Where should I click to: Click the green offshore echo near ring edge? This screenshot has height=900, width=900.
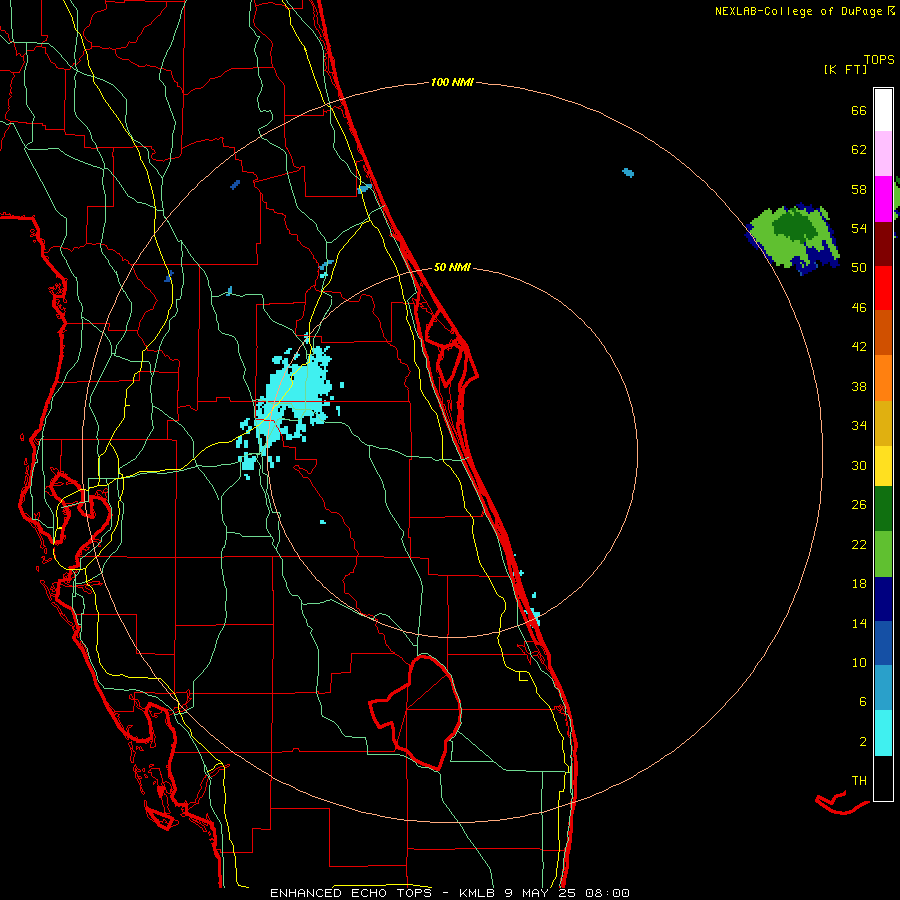795,237
